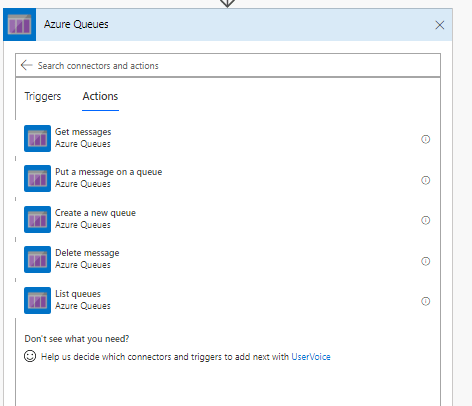Close the Azure Queues panel

440,25
